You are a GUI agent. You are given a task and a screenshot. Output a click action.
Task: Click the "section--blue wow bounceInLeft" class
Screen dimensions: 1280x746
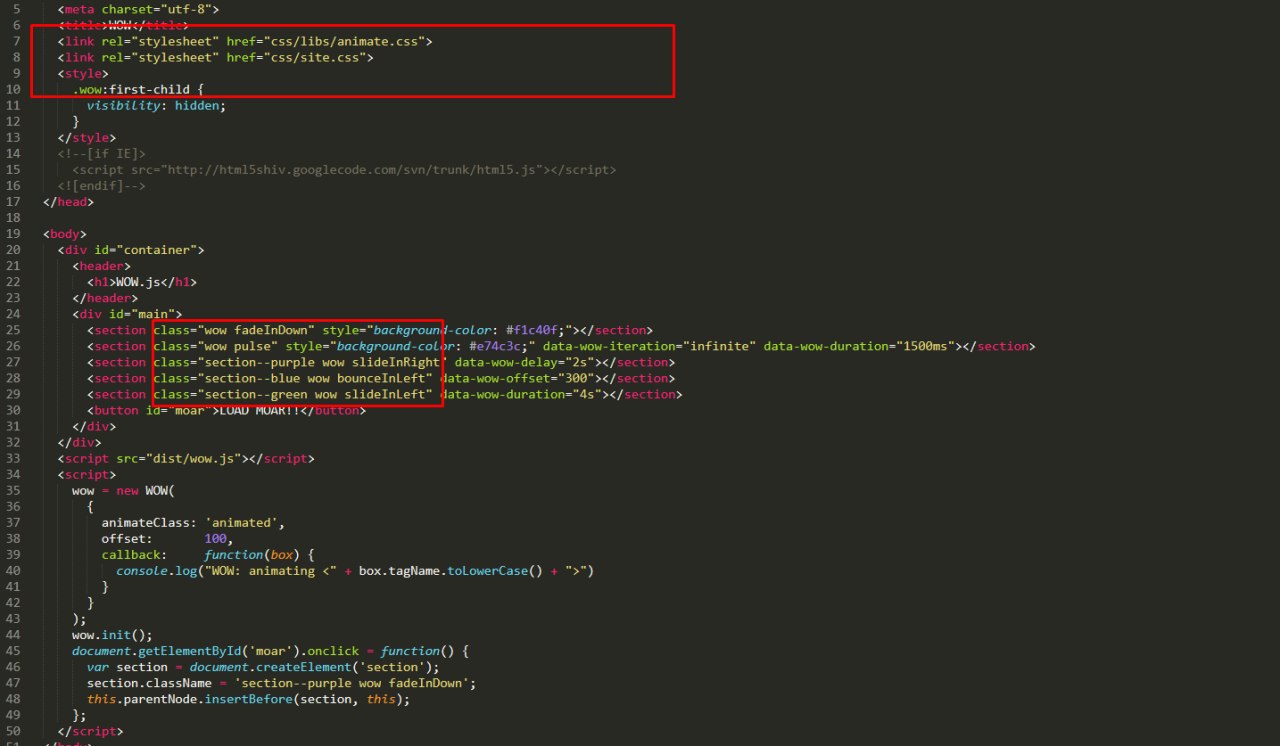[315, 377]
